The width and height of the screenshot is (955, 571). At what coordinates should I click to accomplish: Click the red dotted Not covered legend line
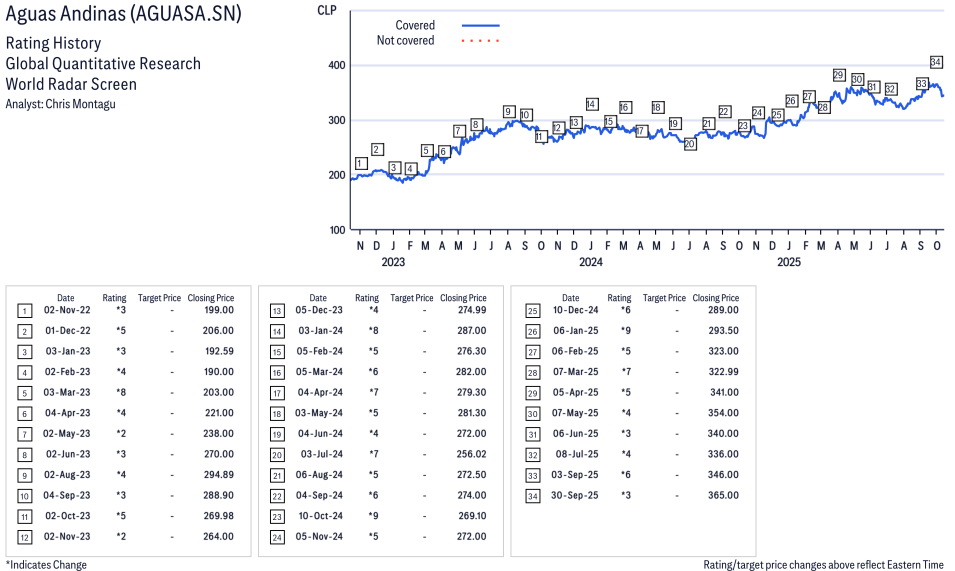pyautogui.click(x=480, y=41)
